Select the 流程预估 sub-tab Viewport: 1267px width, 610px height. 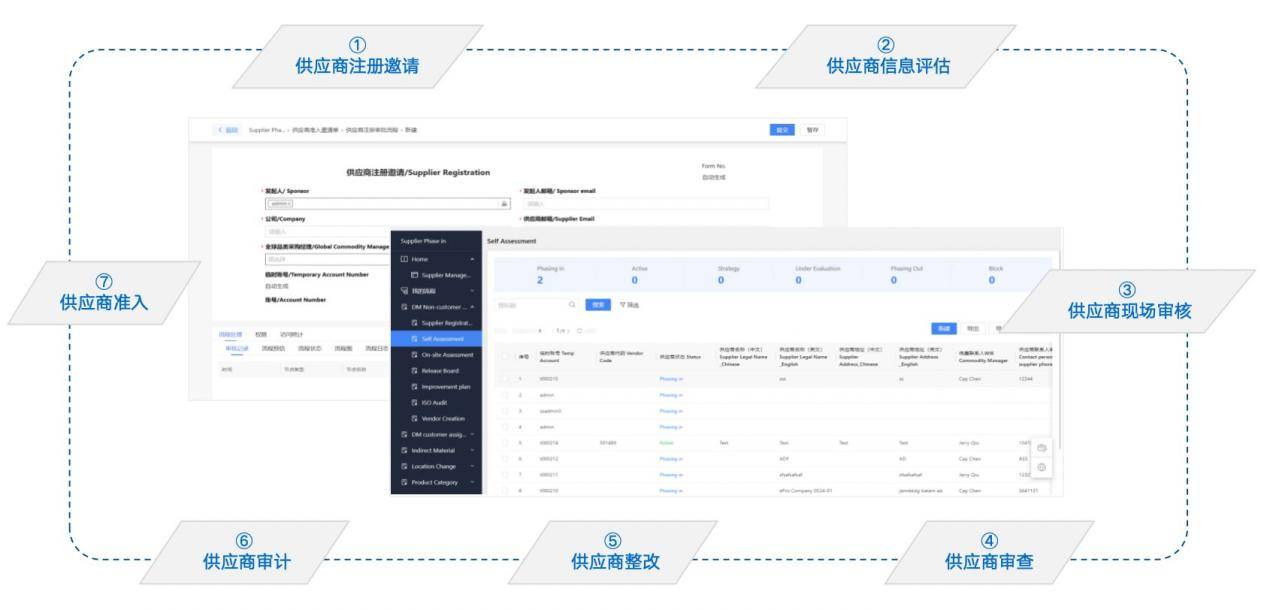[274, 348]
